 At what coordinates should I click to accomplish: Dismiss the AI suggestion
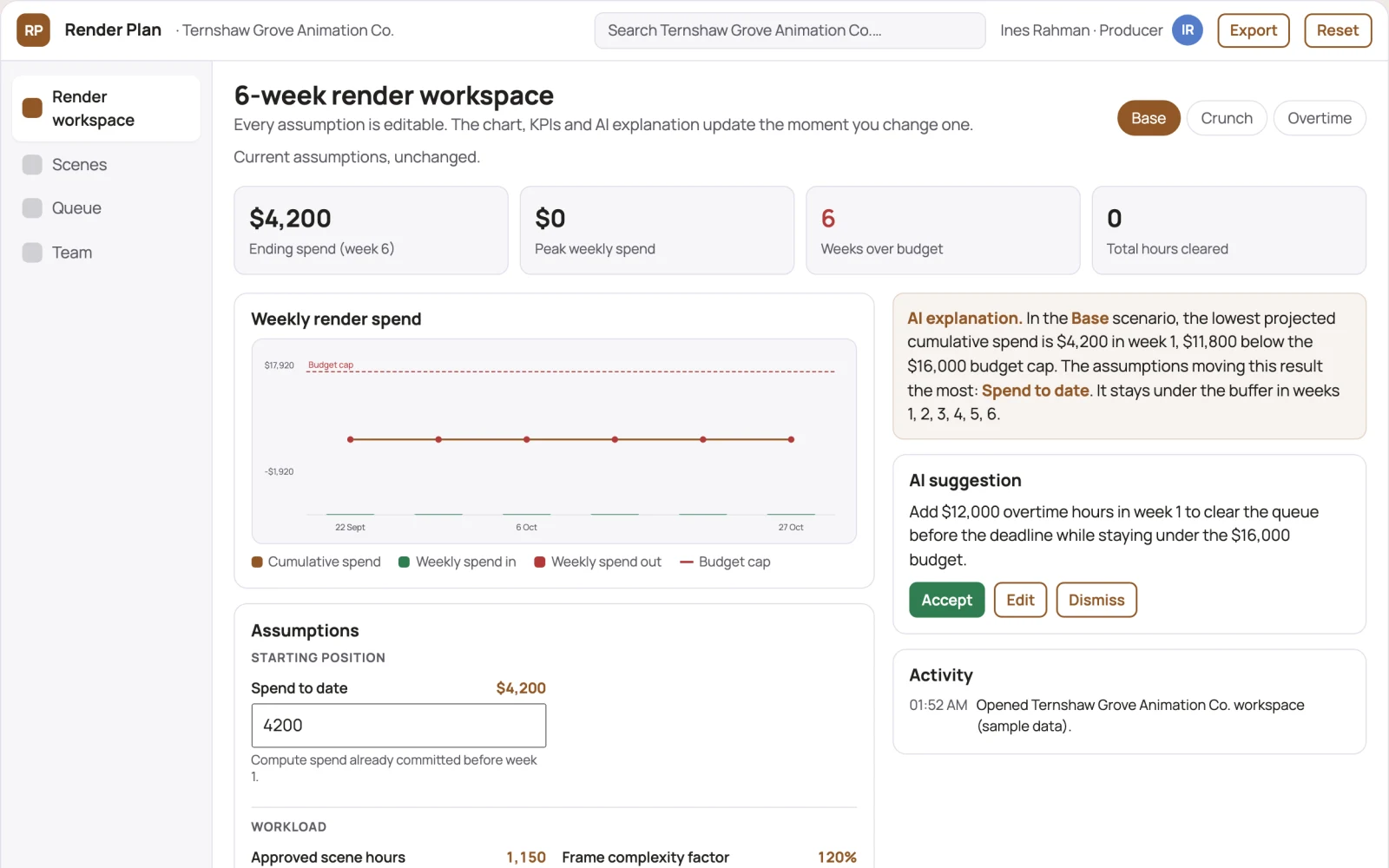(x=1096, y=600)
